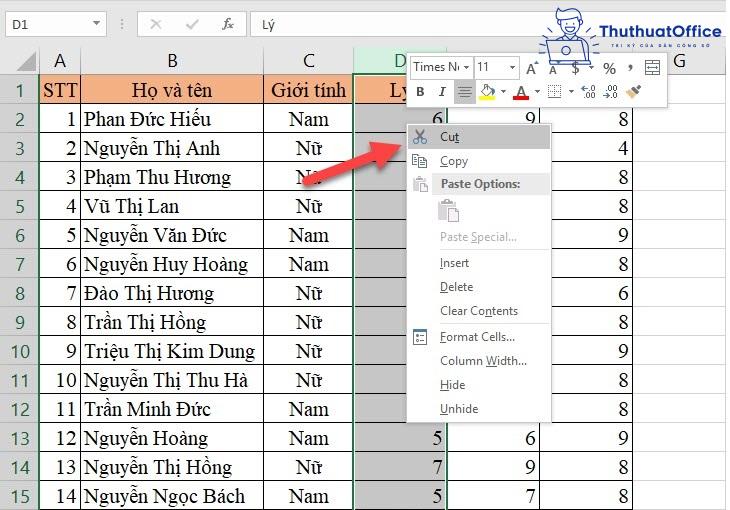Click cell 'Đào Thị Hương'
The width and height of the screenshot is (730, 510).
pos(172,293)
